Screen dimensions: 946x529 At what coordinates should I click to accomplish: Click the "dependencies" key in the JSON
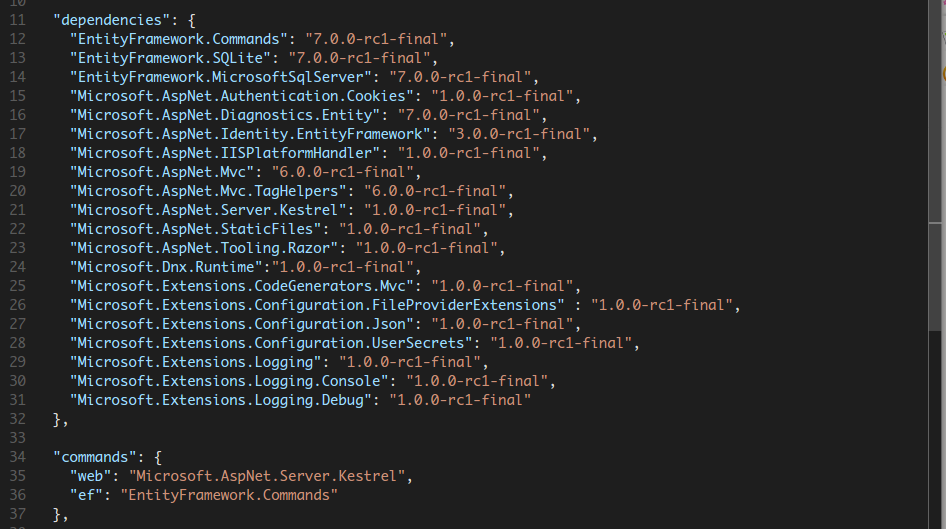[102, 20]
